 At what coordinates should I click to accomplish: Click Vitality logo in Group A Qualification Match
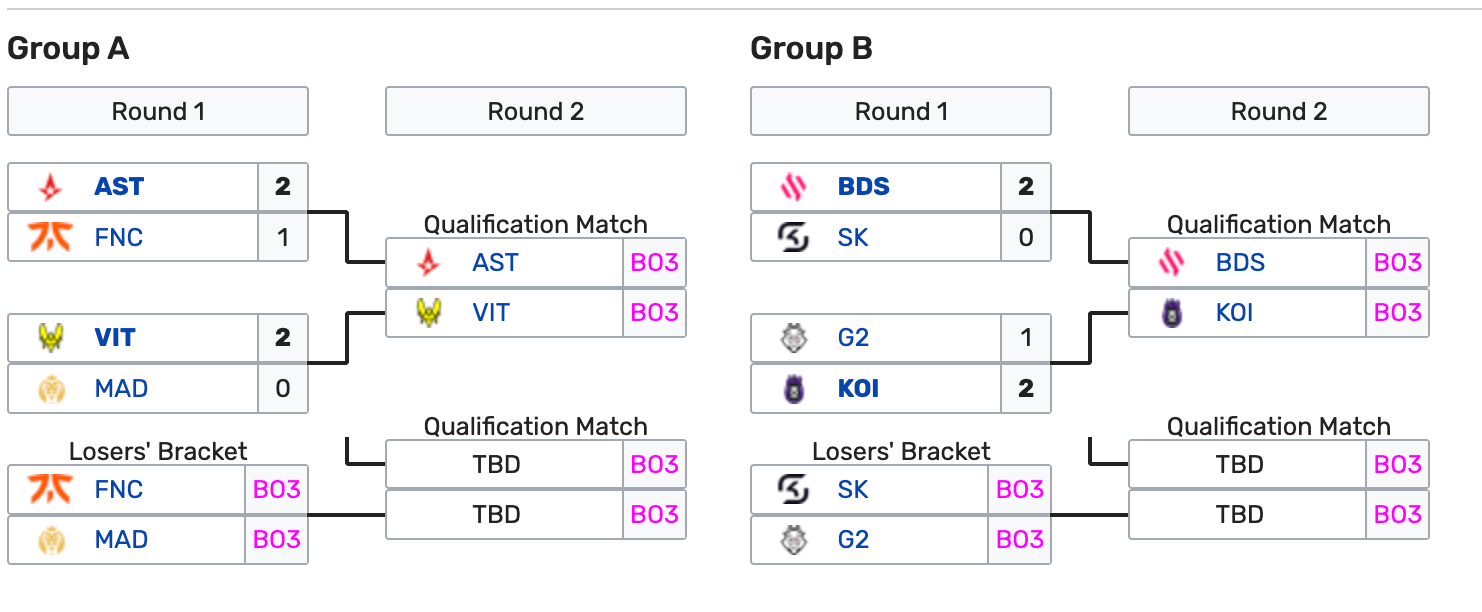428,313
